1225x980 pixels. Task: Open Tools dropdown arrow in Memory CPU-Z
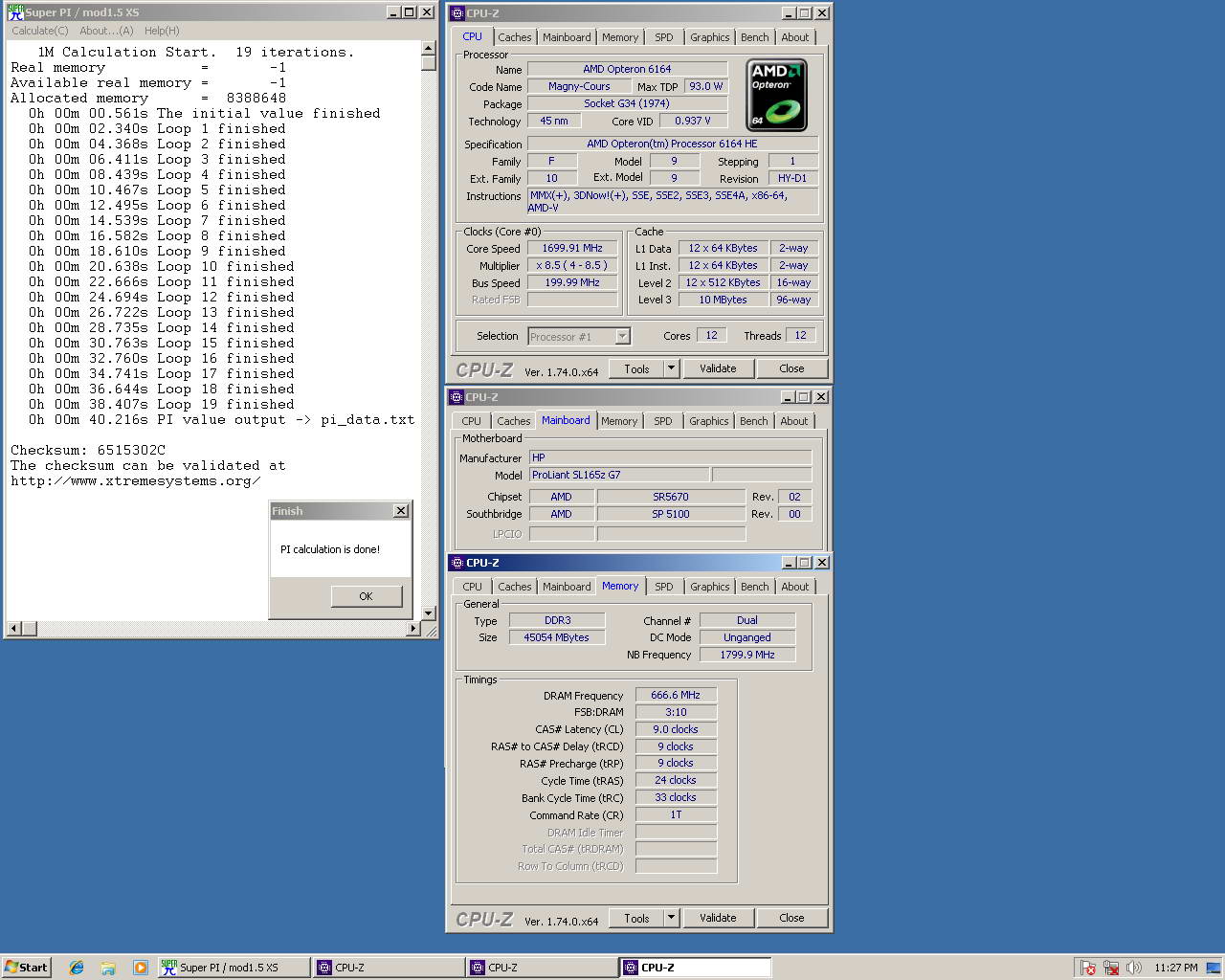671,918
